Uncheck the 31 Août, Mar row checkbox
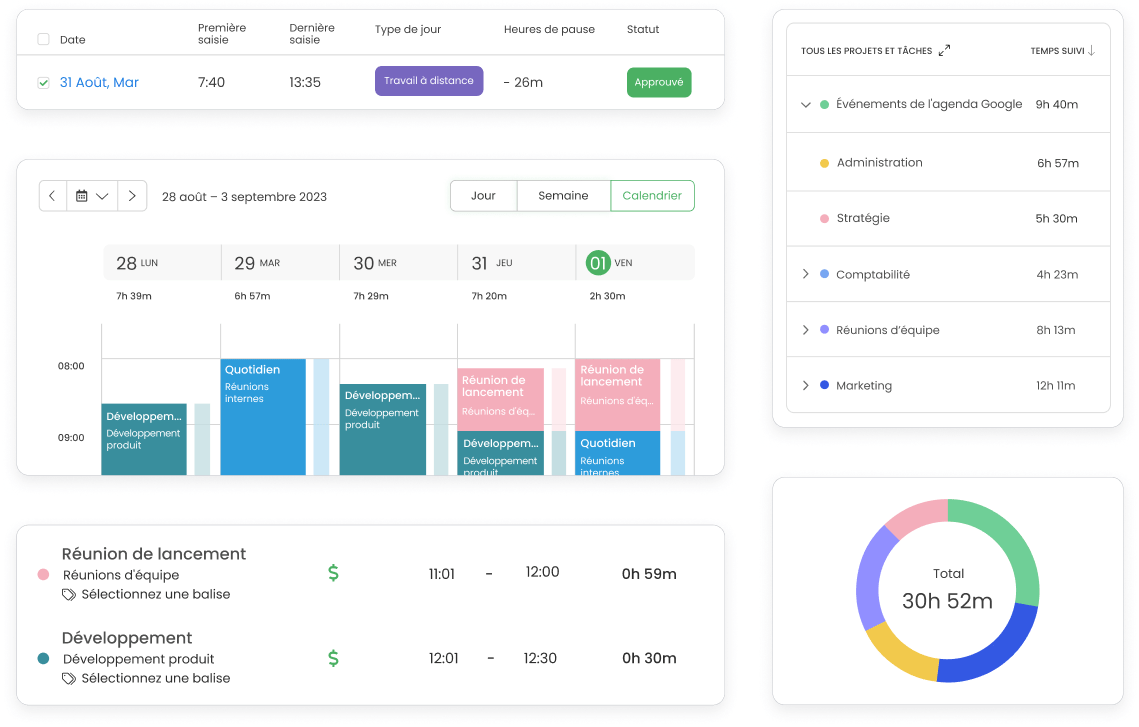 (44, 83)
